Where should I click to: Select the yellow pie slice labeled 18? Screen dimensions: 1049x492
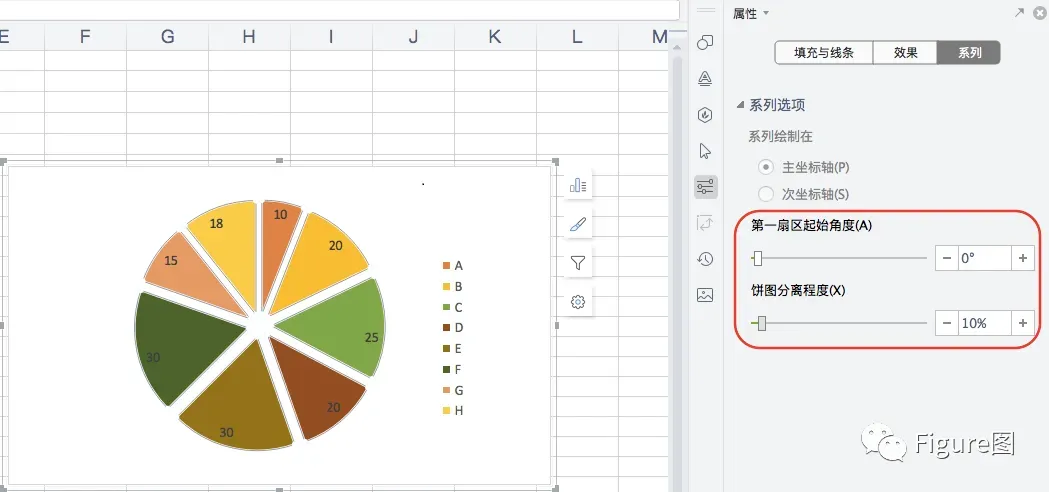pyautogui.click(x=231, y=248)
